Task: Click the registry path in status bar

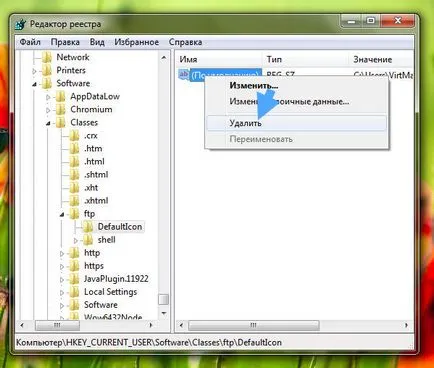Action: [x=149, y=342]
